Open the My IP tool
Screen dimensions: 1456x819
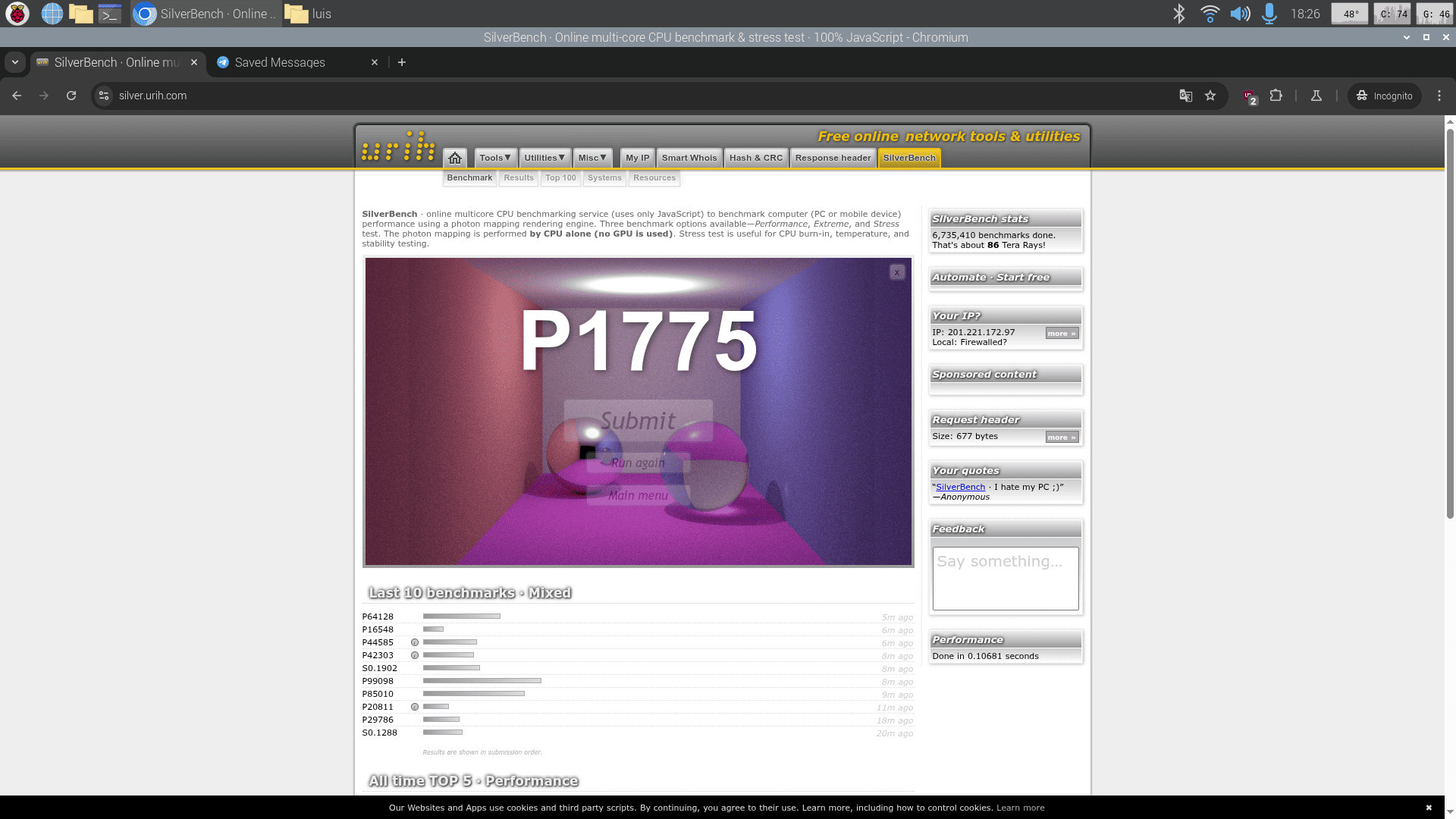pyautogui.click(x=638, y=158)
